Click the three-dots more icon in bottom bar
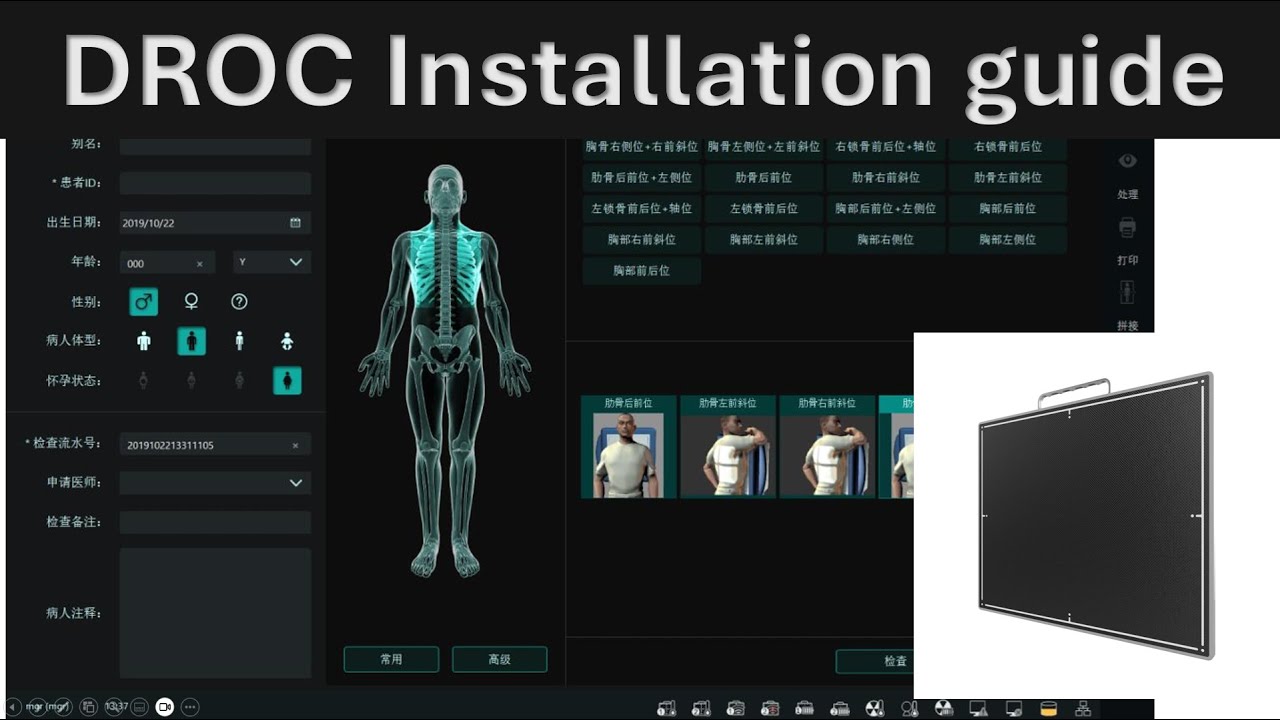Viewport: 1280px width, 720px height. click(190, 706)
